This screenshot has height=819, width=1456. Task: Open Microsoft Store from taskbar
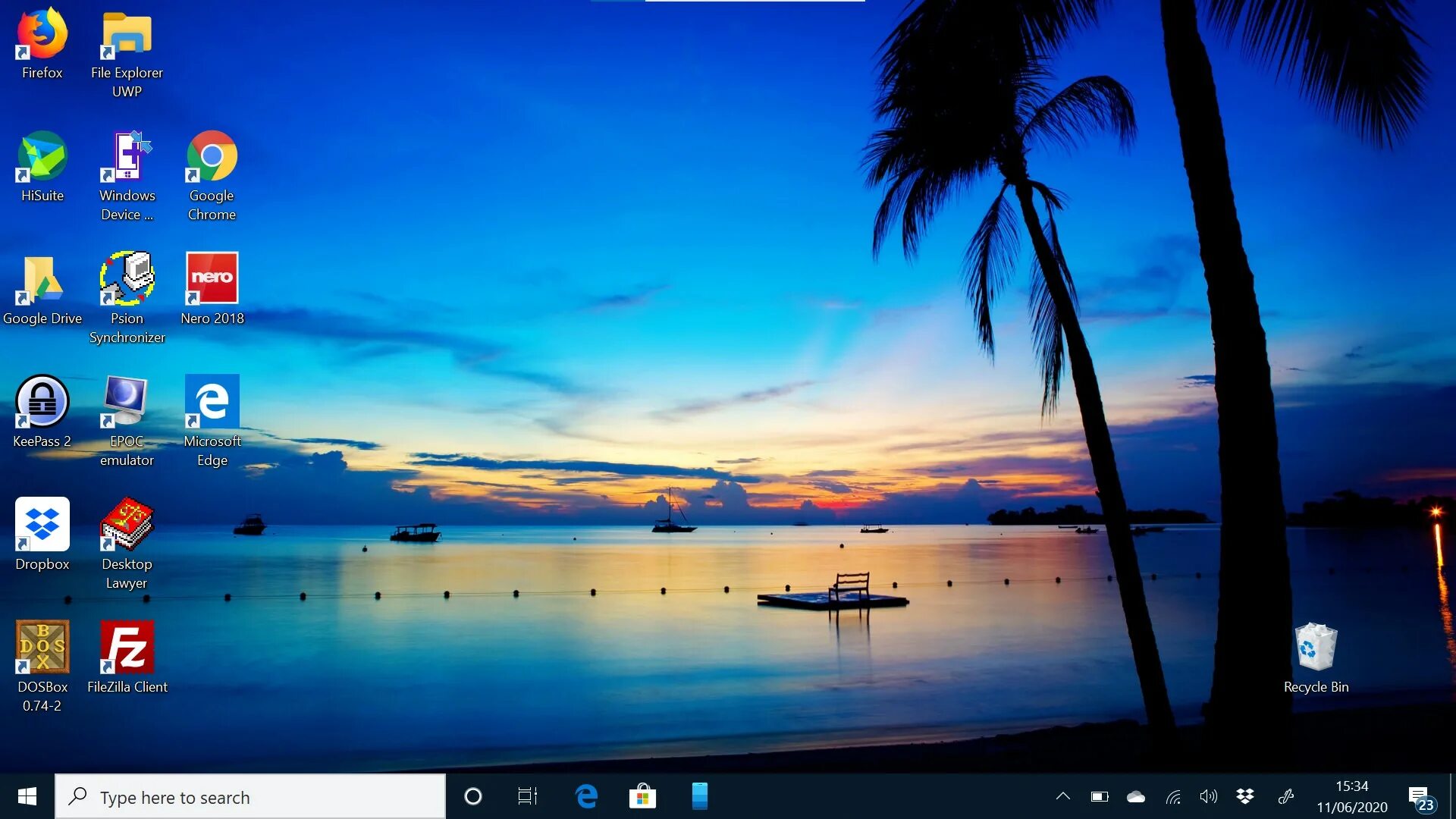click(x=643, y=796)
